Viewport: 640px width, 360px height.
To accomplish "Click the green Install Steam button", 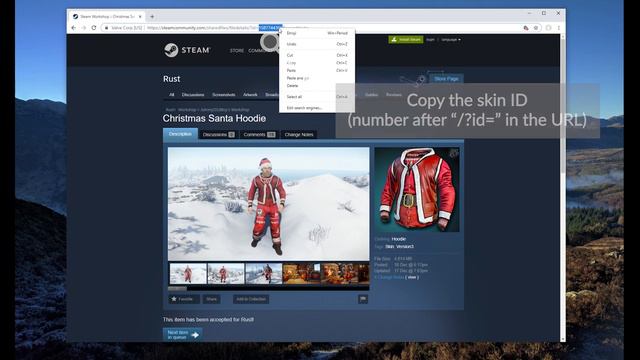I will click(406, 40).
